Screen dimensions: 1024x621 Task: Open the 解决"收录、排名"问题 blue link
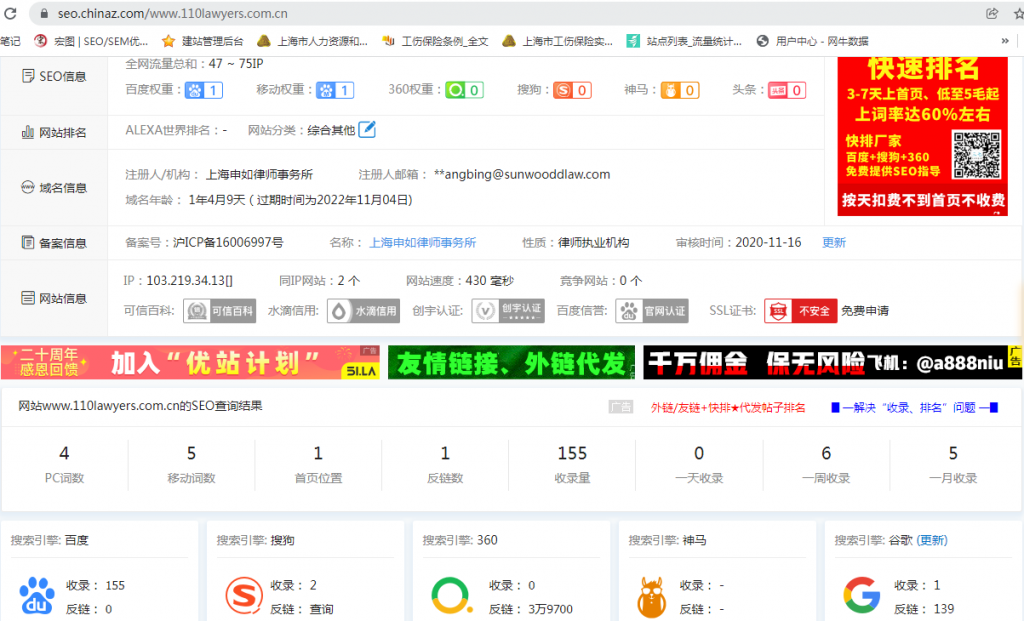click(x=914, y=407)
